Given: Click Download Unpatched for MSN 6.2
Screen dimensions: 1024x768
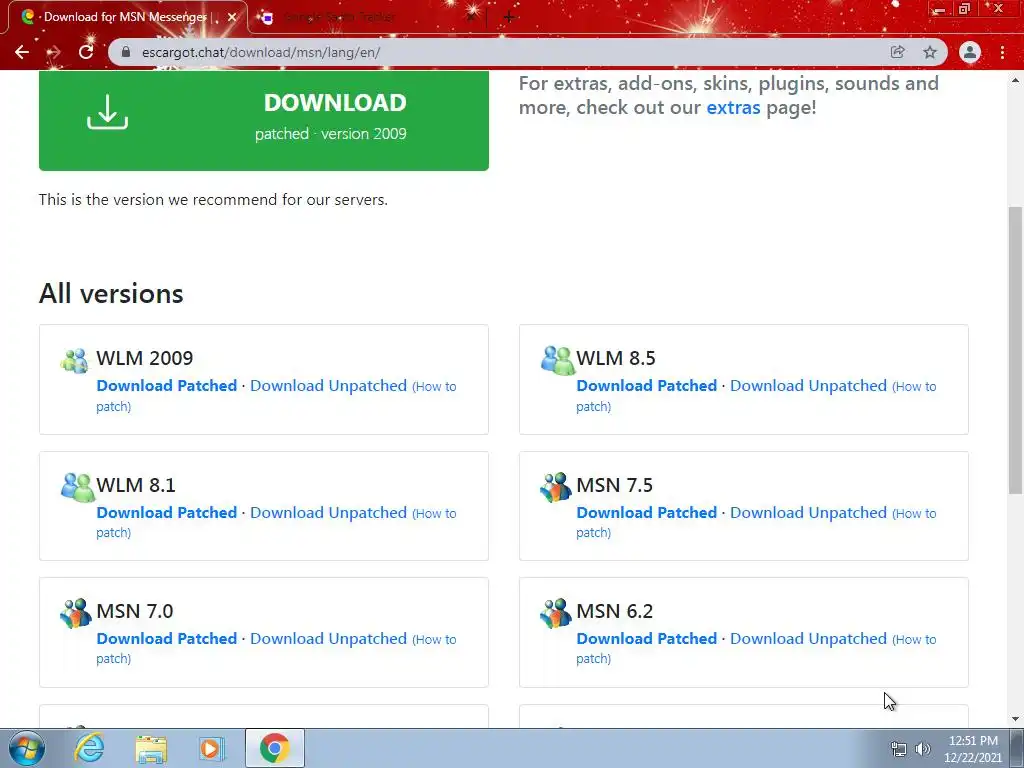Looking at the screenshot, I should pos(808,639).
